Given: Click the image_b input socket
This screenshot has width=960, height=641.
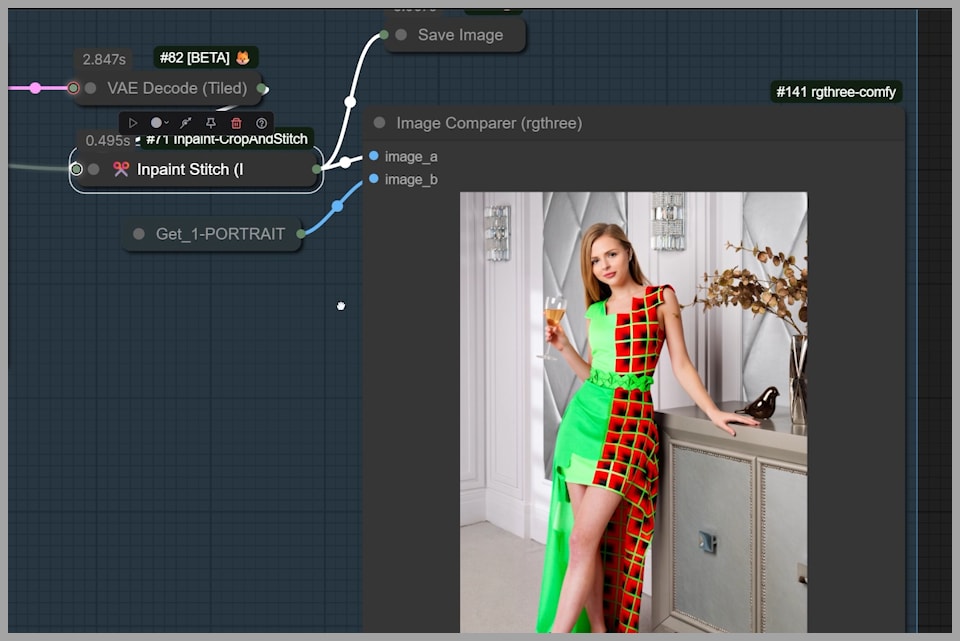Looking at the screenshot, I should coord(374,179).
